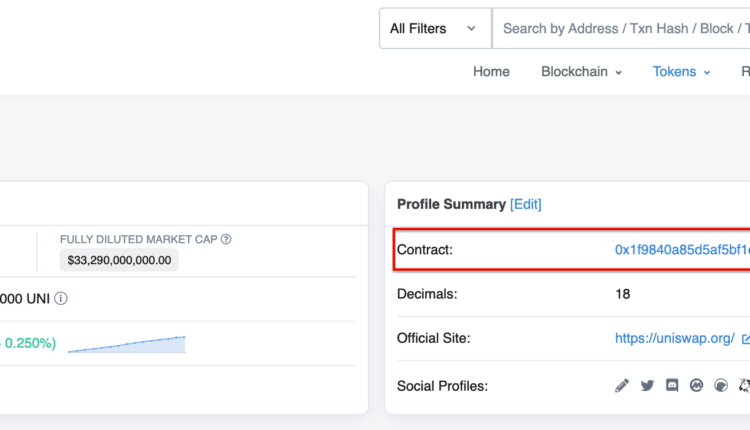The width and height of the screenshot is (750, 430).
Task: Click the help icon next to Fully Diluted Market Cap
Action: (226, 239)
